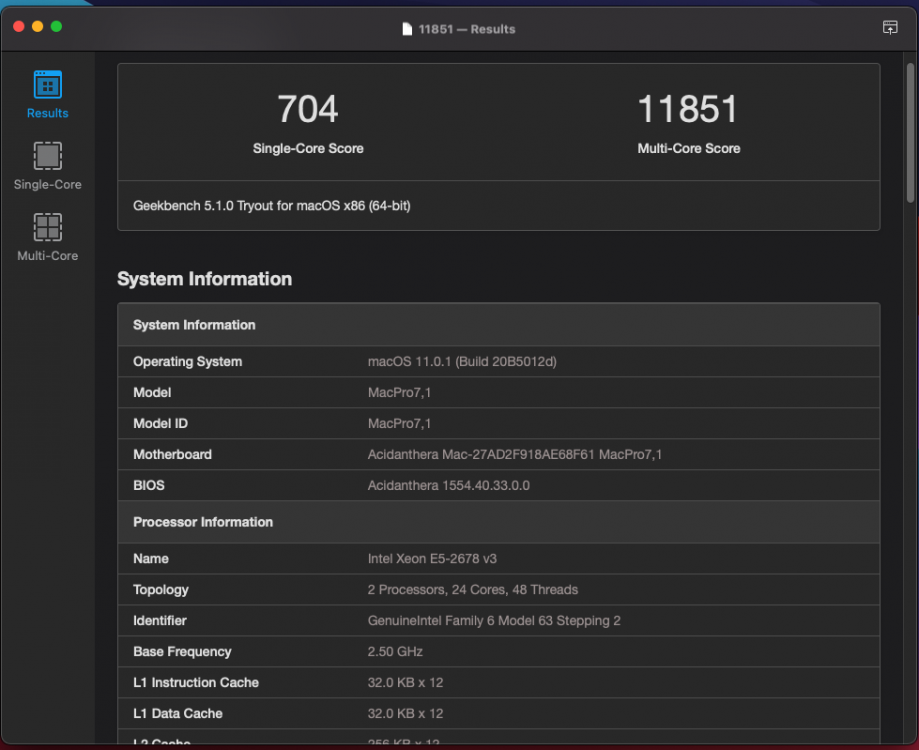
Task: Click the 11851 — Results window title
Action: [x=467, y=29]
